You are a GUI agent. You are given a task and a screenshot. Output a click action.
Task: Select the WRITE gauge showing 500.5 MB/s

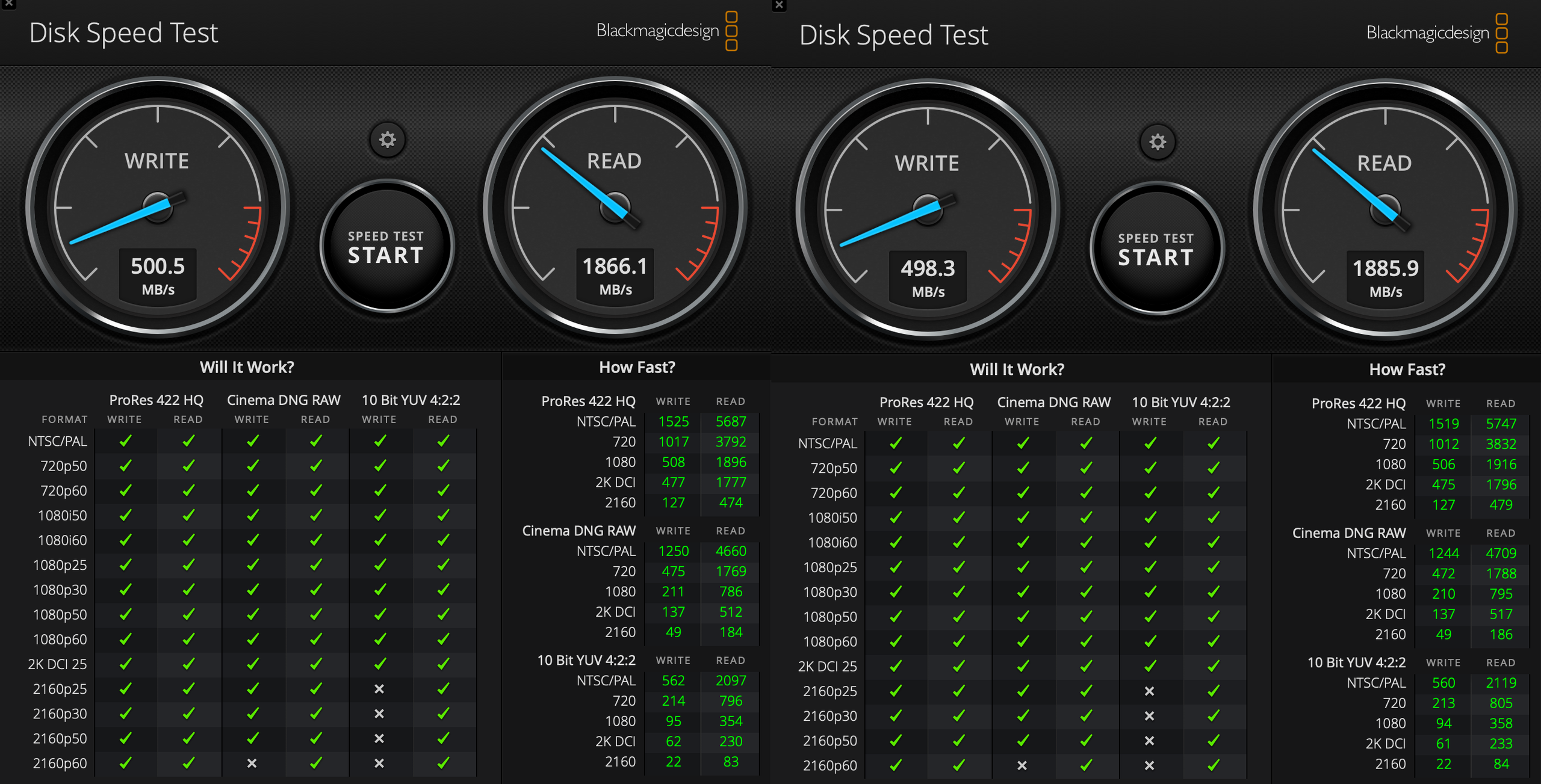tap(158, 206)
